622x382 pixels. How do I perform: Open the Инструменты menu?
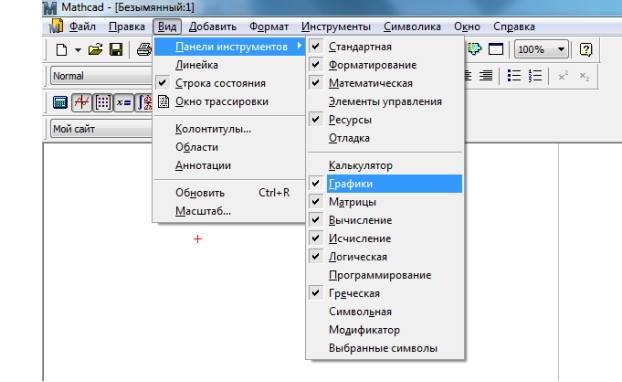click(x=336, y=27)
